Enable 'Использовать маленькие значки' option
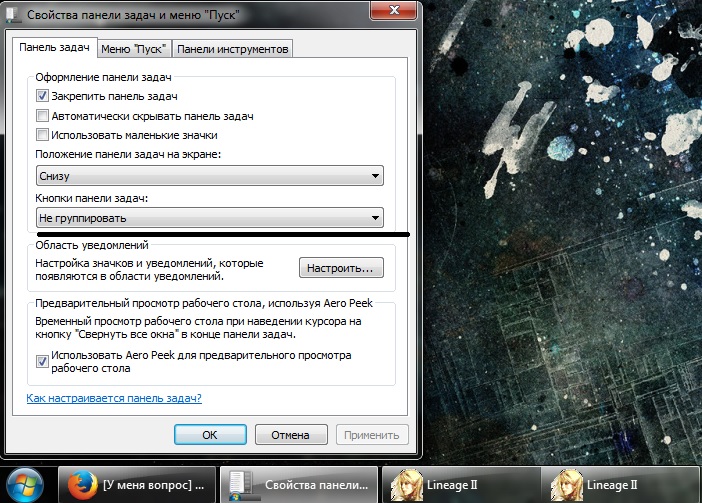Screen dimensions: 702x503 tap(42, 134)
